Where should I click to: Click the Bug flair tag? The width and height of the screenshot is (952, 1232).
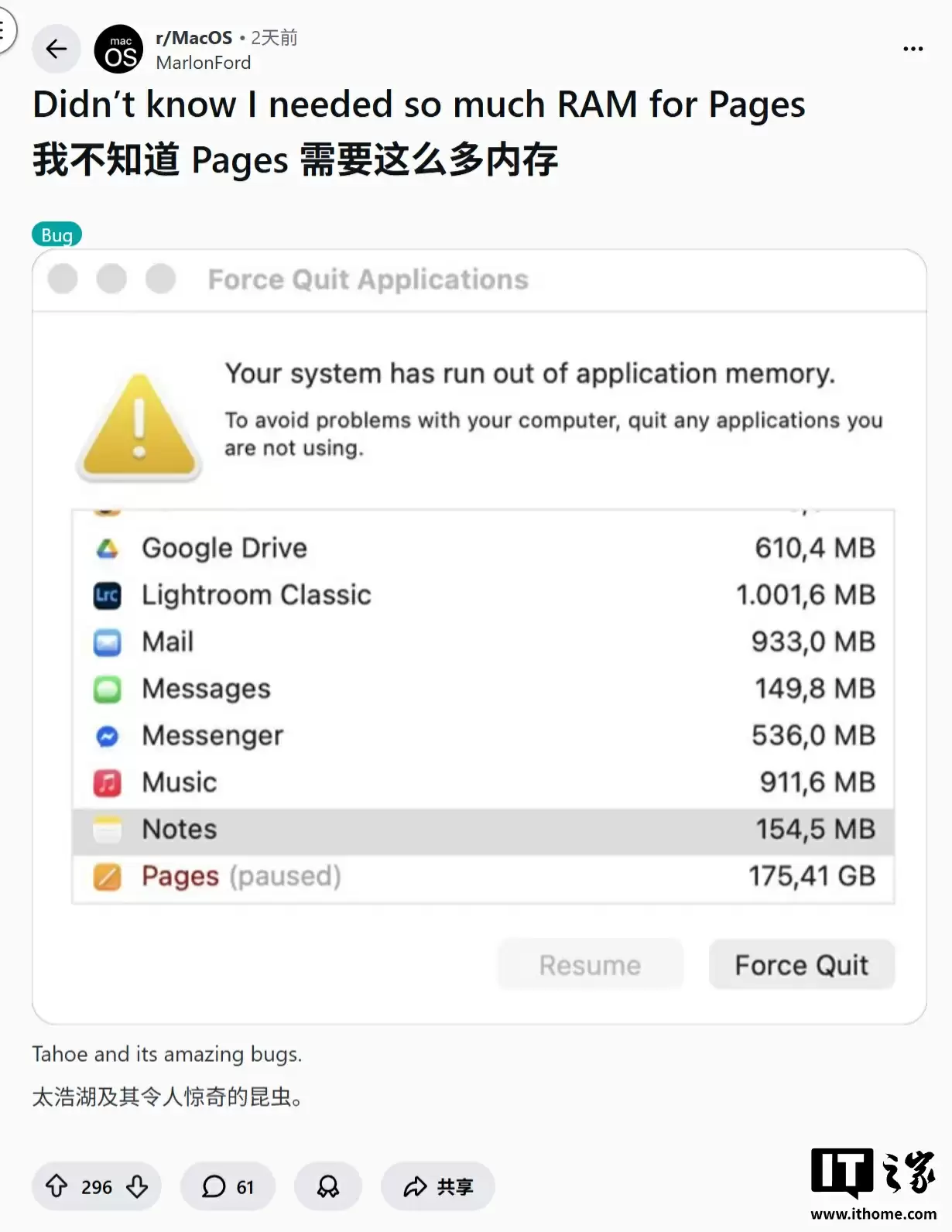pyautogui.click(x=57, y=234)
